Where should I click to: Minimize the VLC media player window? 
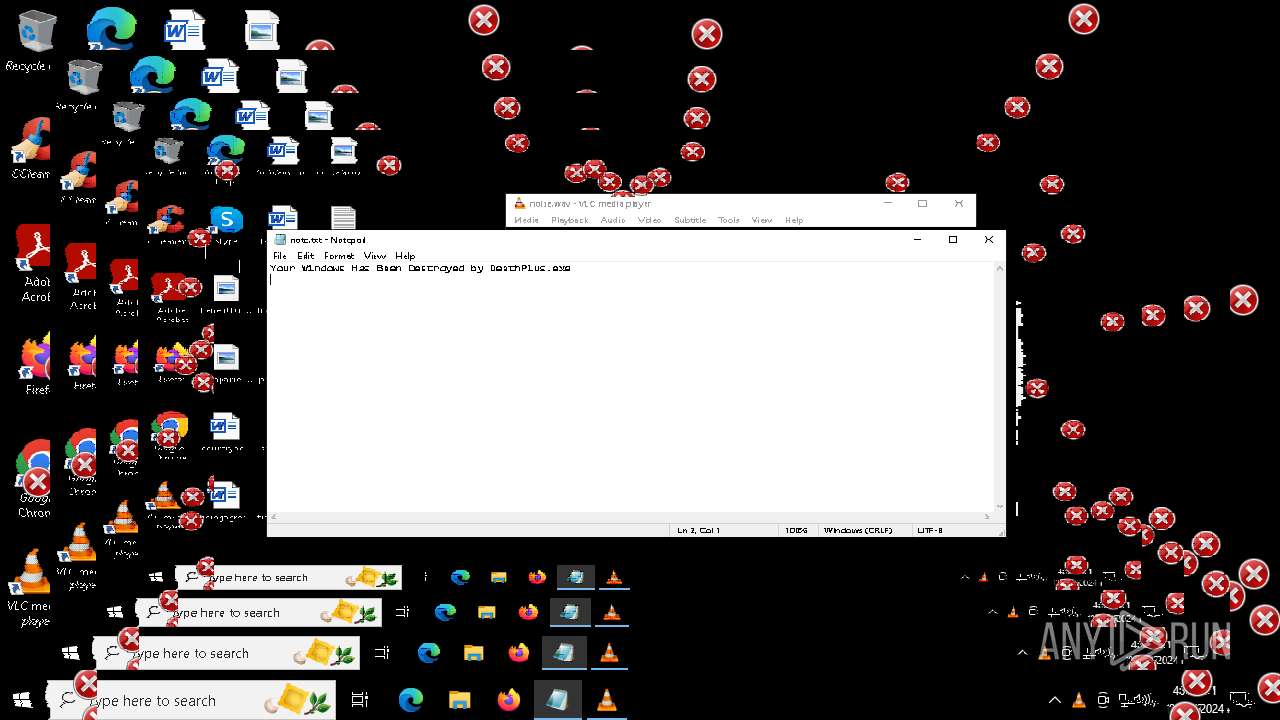(888, 203)
